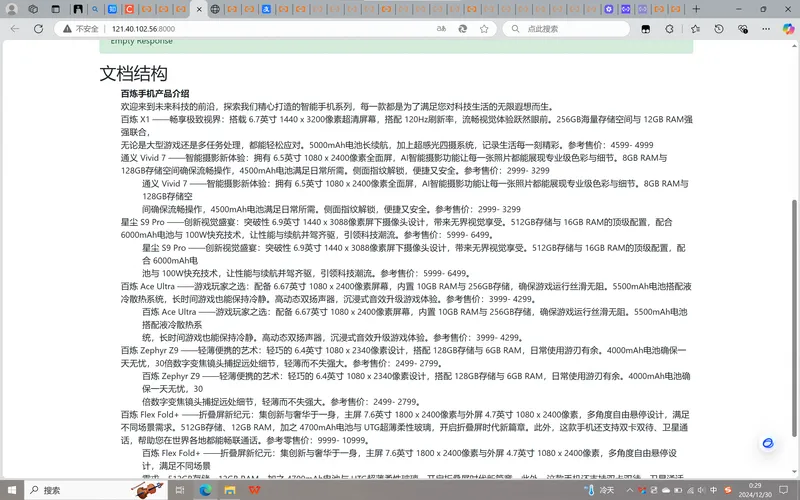Open the Sogou input tray icon
This screenshot has width=800, height=500.
728,490
